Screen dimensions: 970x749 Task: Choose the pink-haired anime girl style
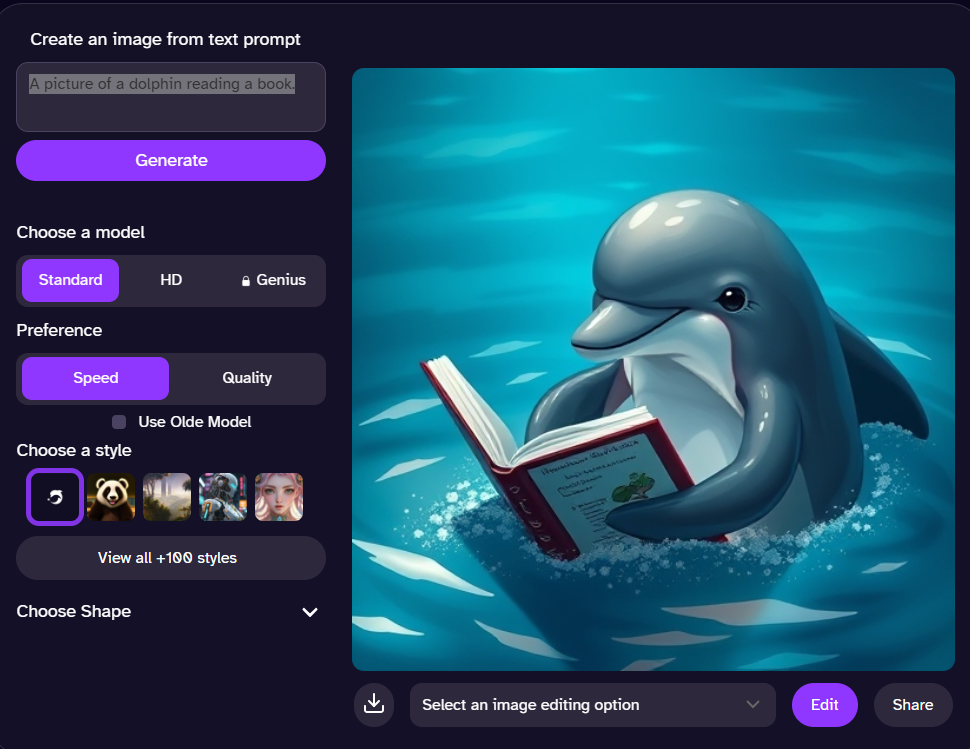[x=279, y=497]
